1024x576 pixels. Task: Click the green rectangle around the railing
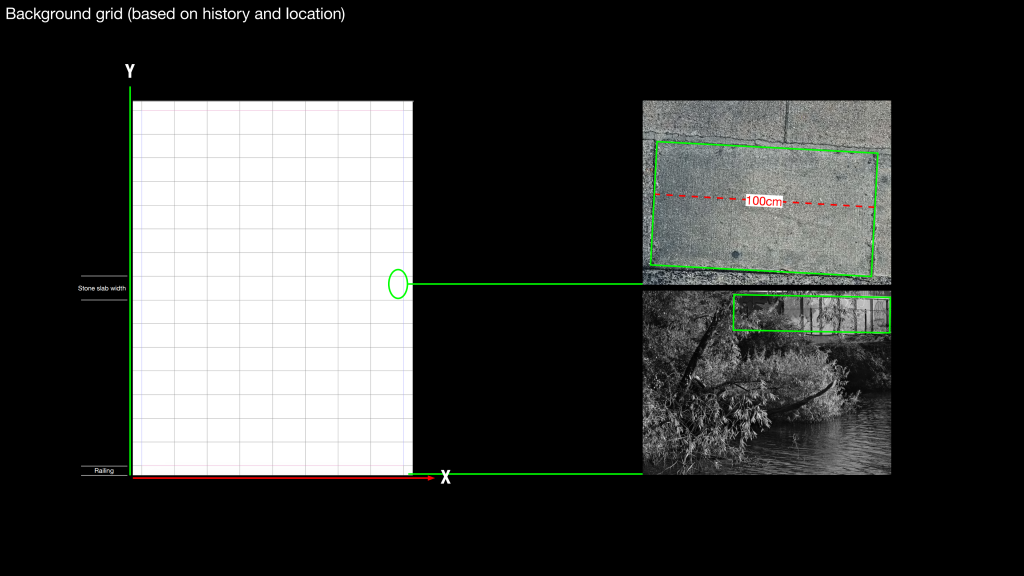[x=811, y=296]
